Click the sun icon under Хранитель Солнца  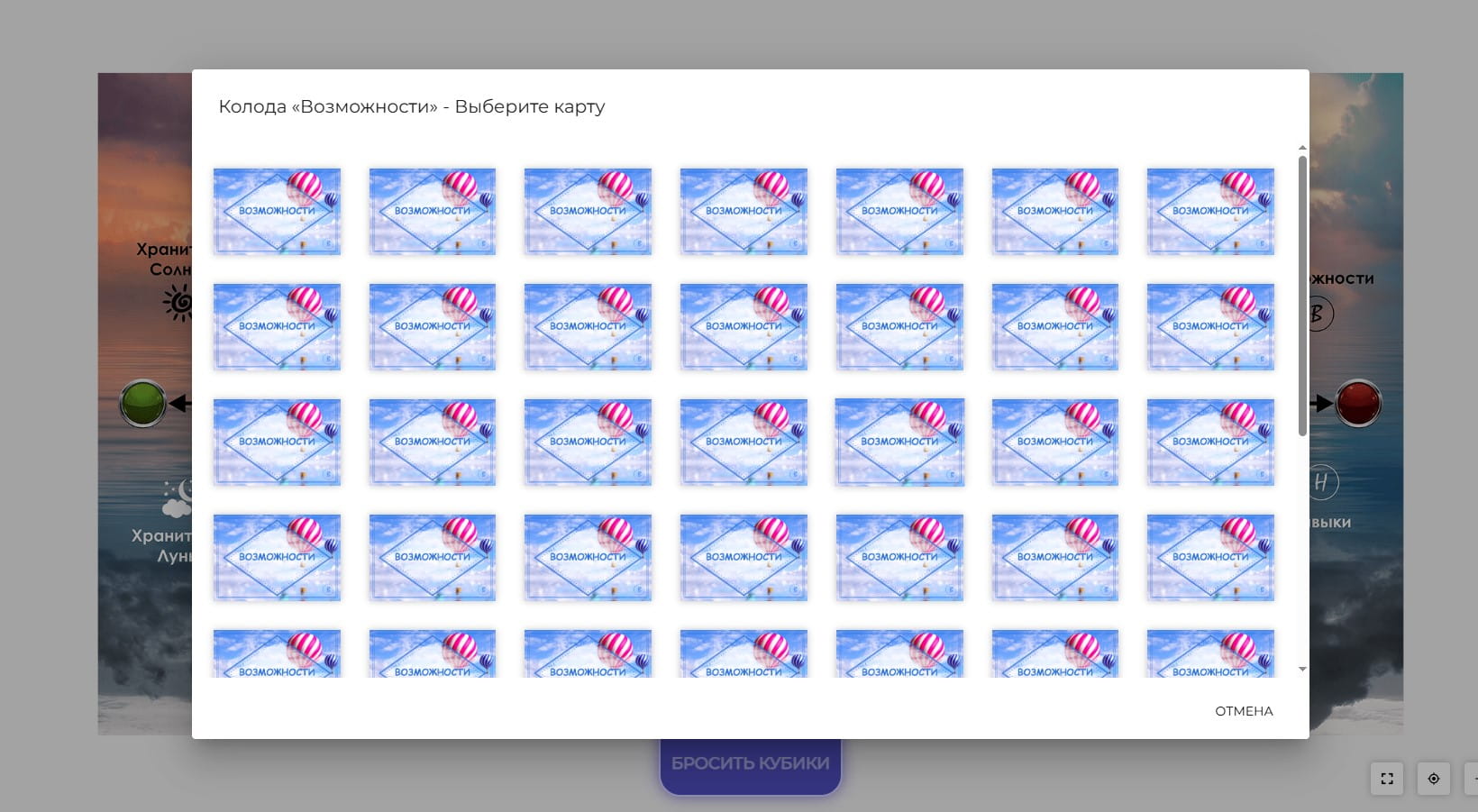pyautogui.click(x=178, y=303)
